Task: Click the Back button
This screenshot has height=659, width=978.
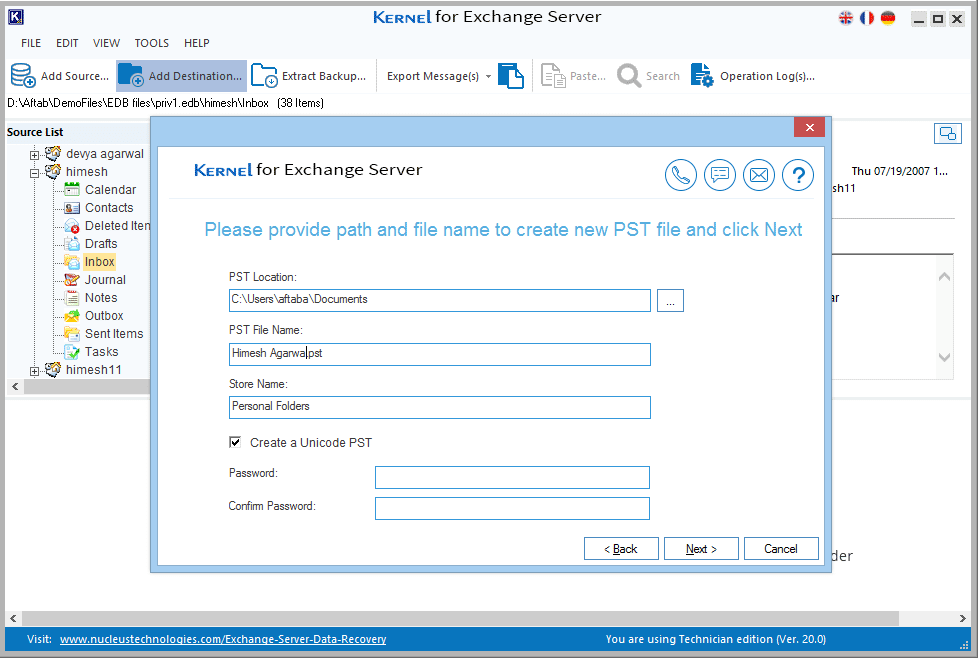Action: pos(621,549)
